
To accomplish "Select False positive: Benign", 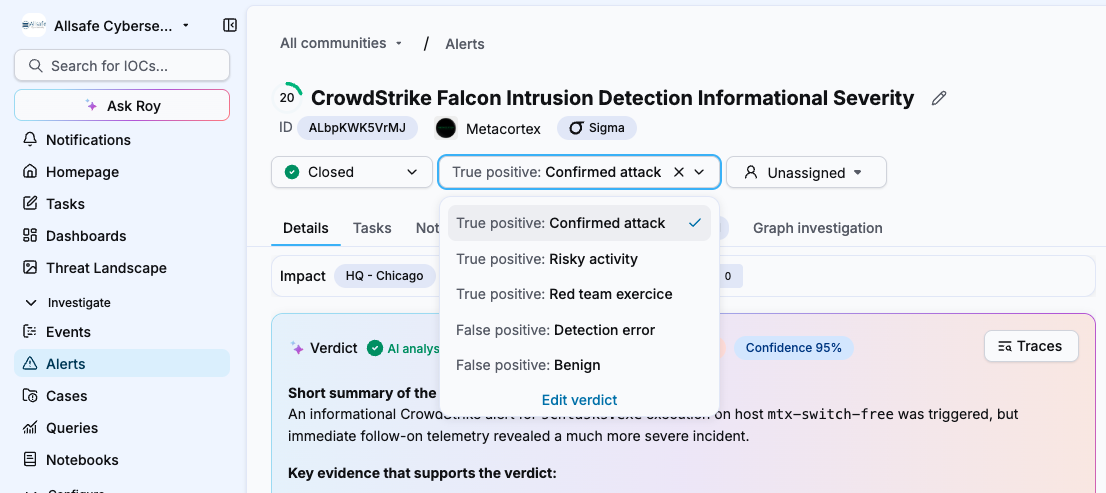I will click(579, 365).
